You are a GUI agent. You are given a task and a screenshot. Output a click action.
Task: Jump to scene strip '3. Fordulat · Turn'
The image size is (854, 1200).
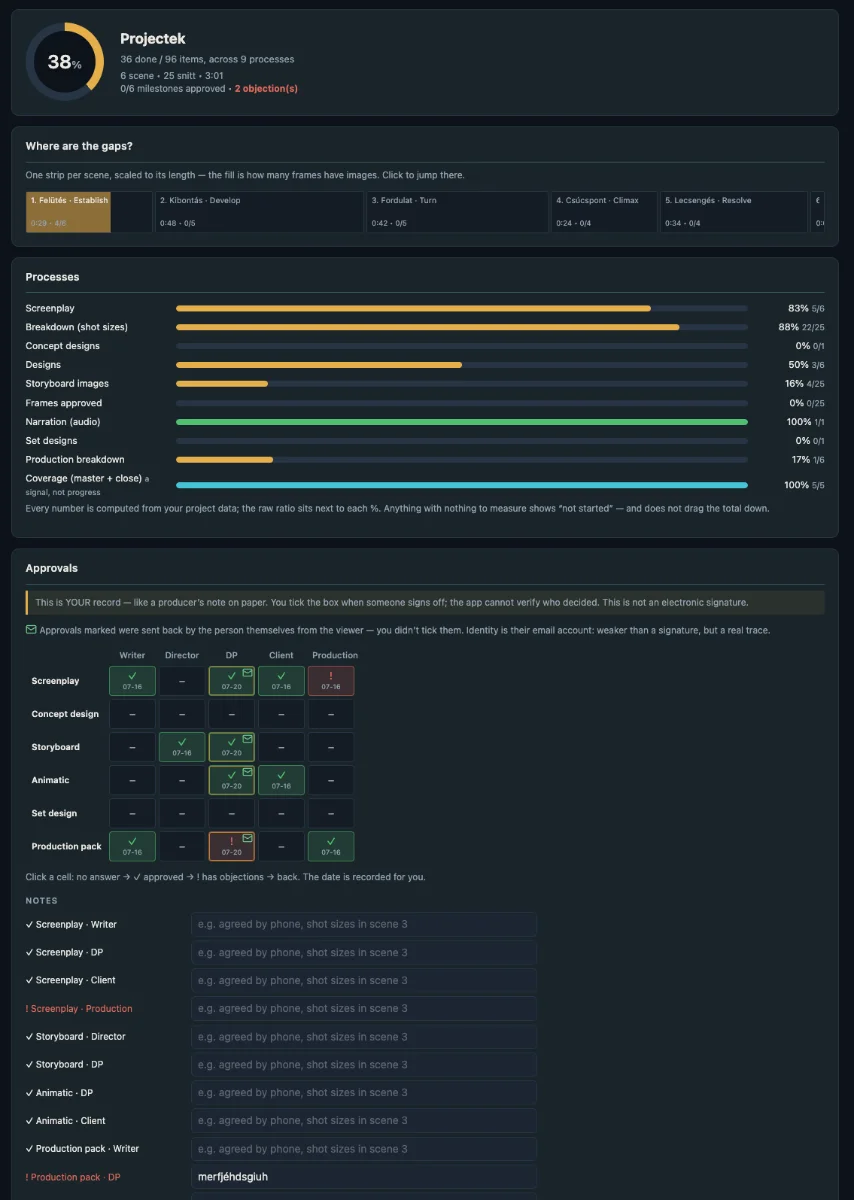click(457, 212)
